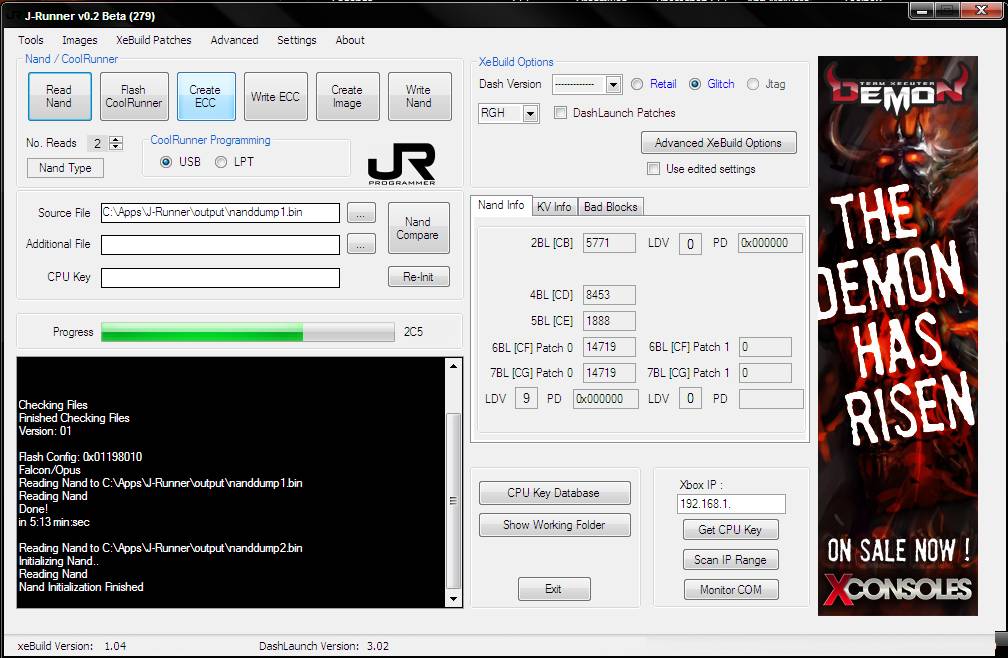Switch to the Bad Blocks tab
The height and width of the screenshot is (658, 1008).
tap(611, 207)
